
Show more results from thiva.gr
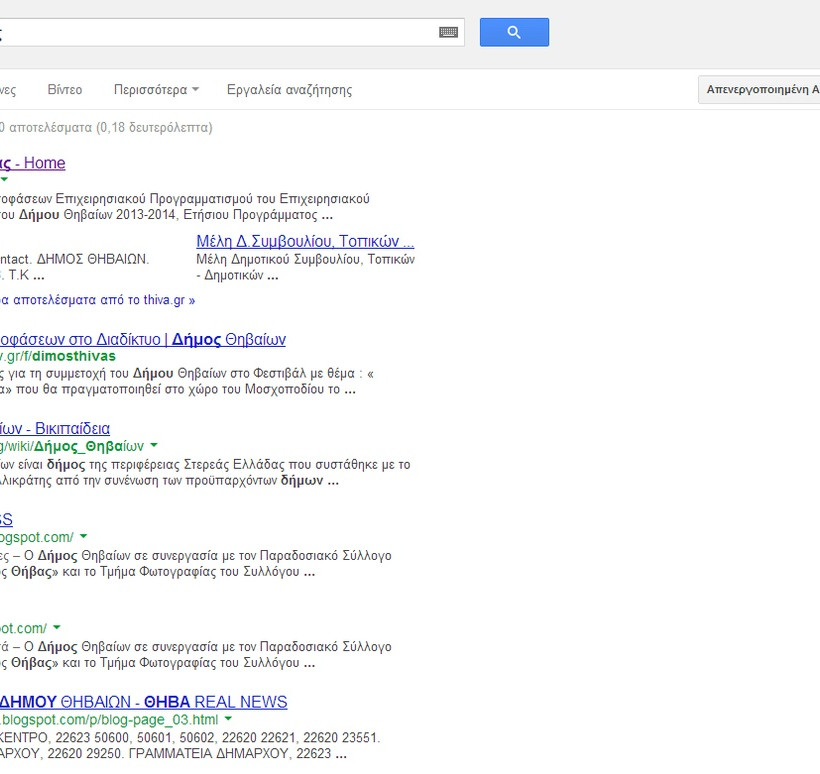point(97,300)
